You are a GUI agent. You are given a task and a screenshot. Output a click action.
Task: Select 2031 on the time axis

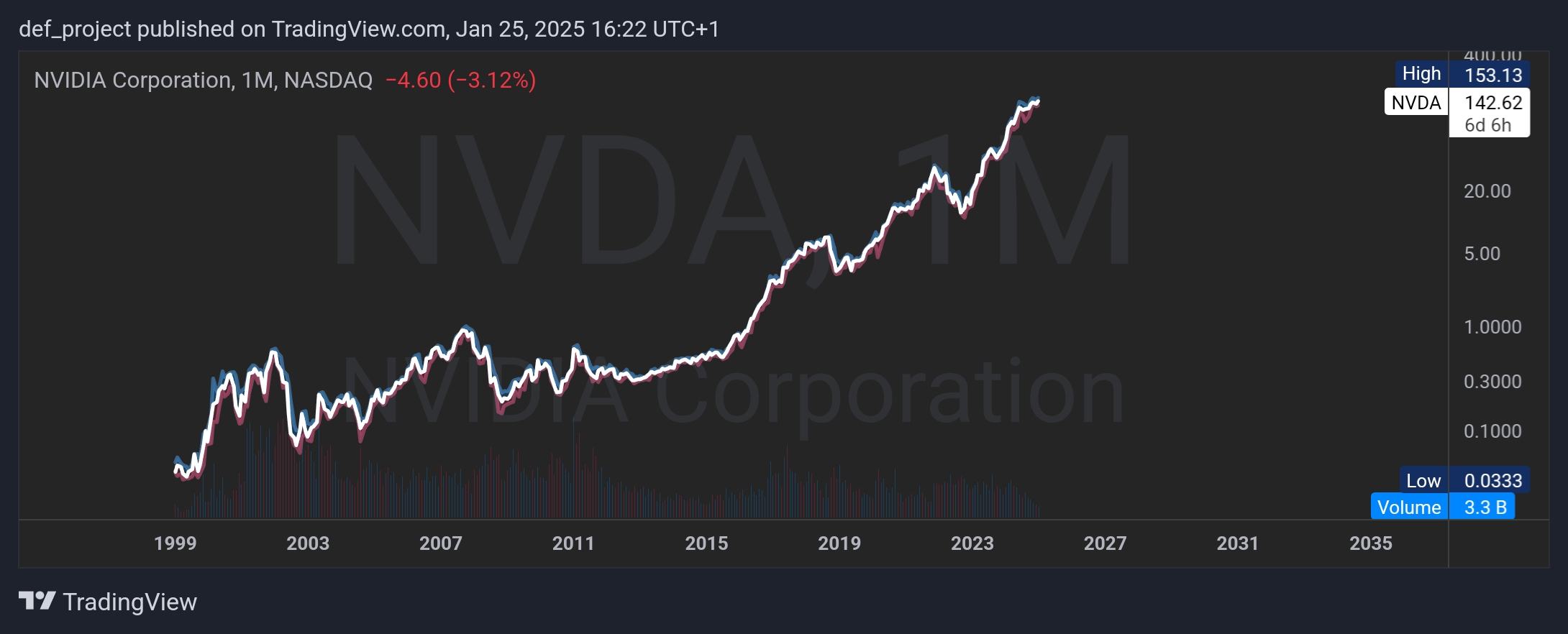[x=1237, y=543]
